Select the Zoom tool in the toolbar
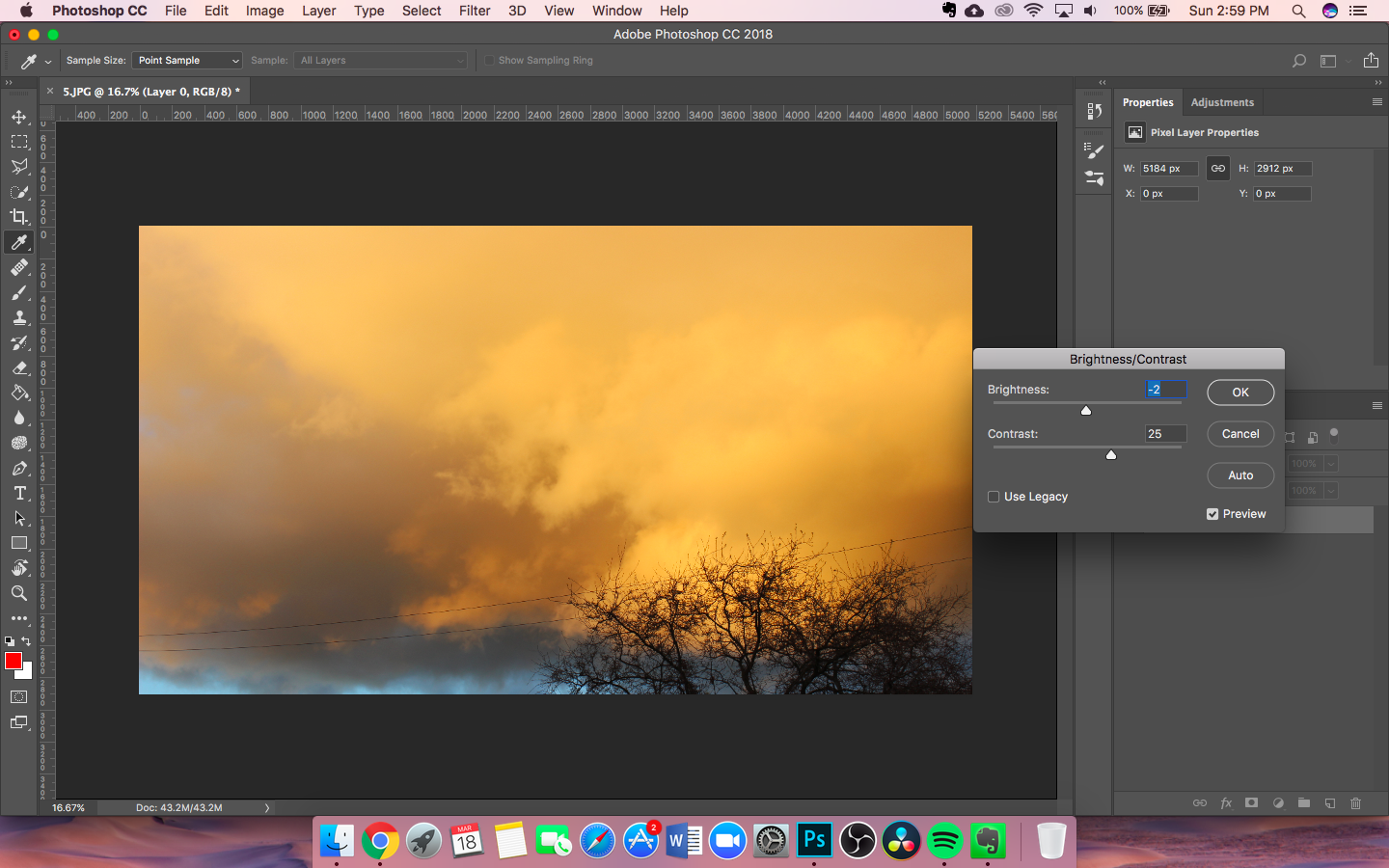This screenshot has height=868, width=1389. point(19,593)
